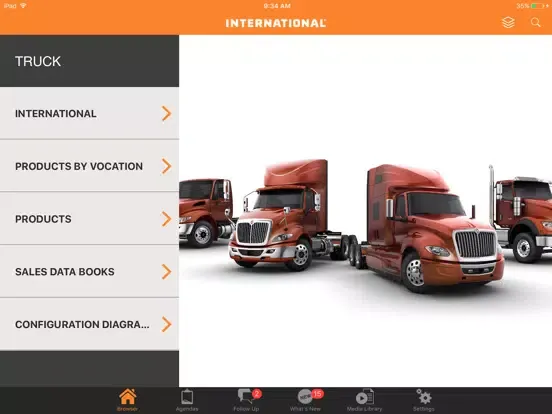
Task: Select the PRODUCTS menu label
Action: tap(43, 219)
